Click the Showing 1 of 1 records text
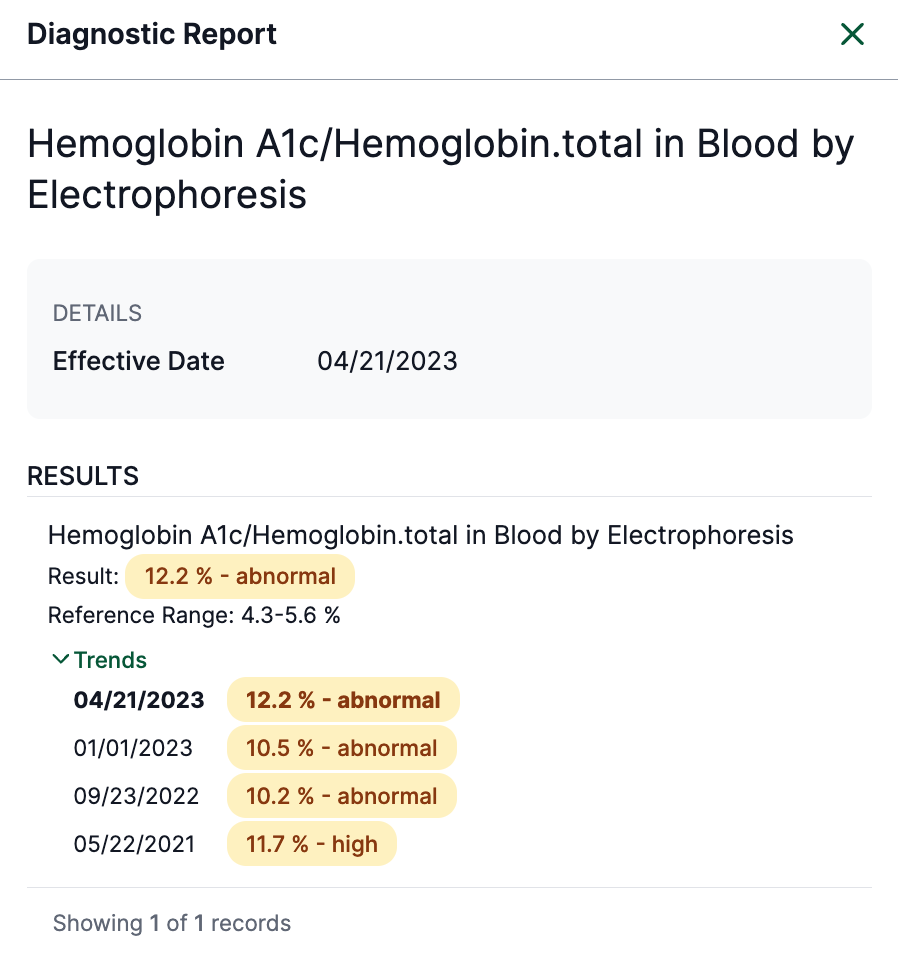This screenshot has width=898, height=954. (172, 923)
